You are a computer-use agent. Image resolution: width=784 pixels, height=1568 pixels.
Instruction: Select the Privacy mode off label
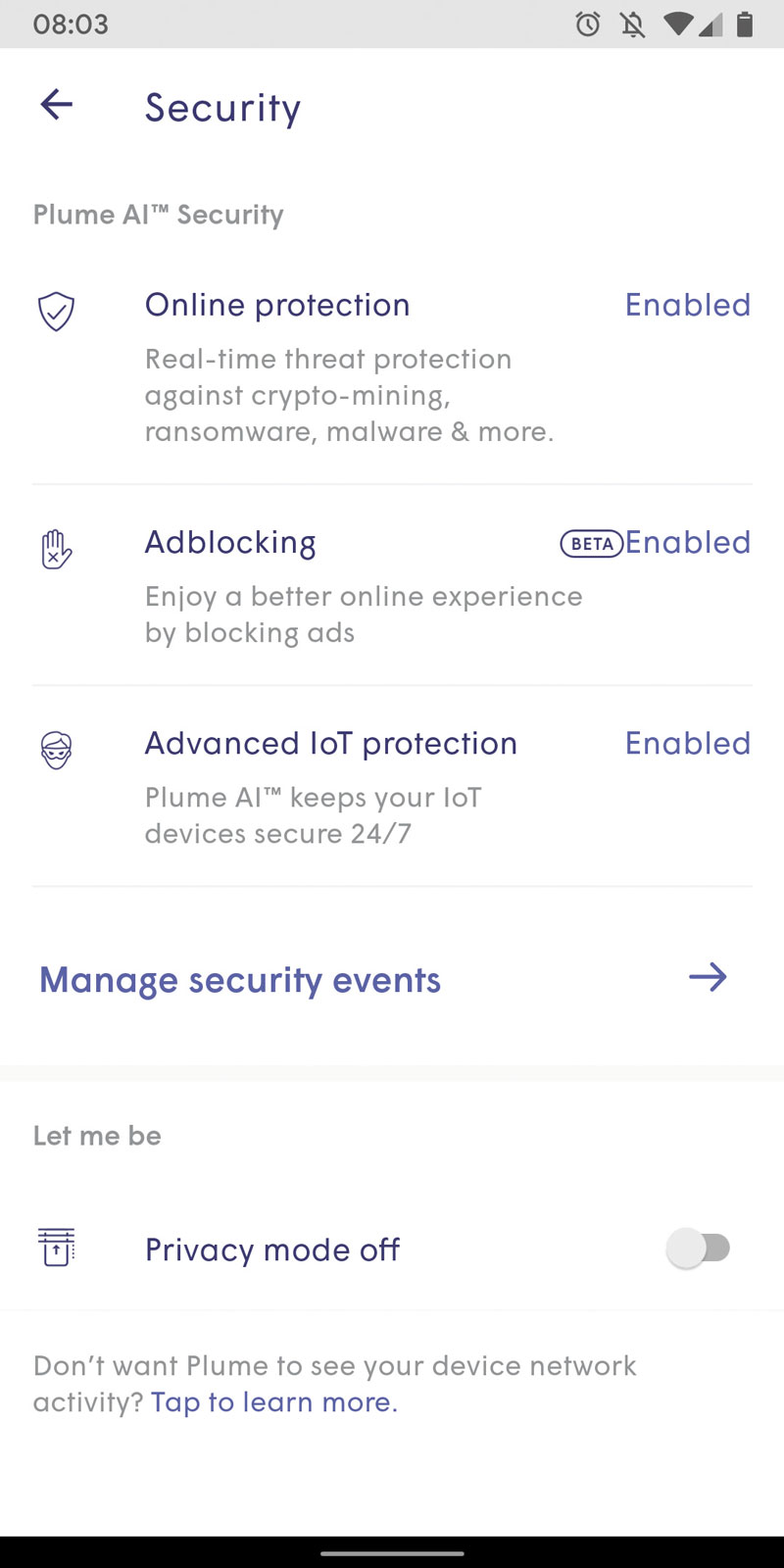(x=272, y=1249)
